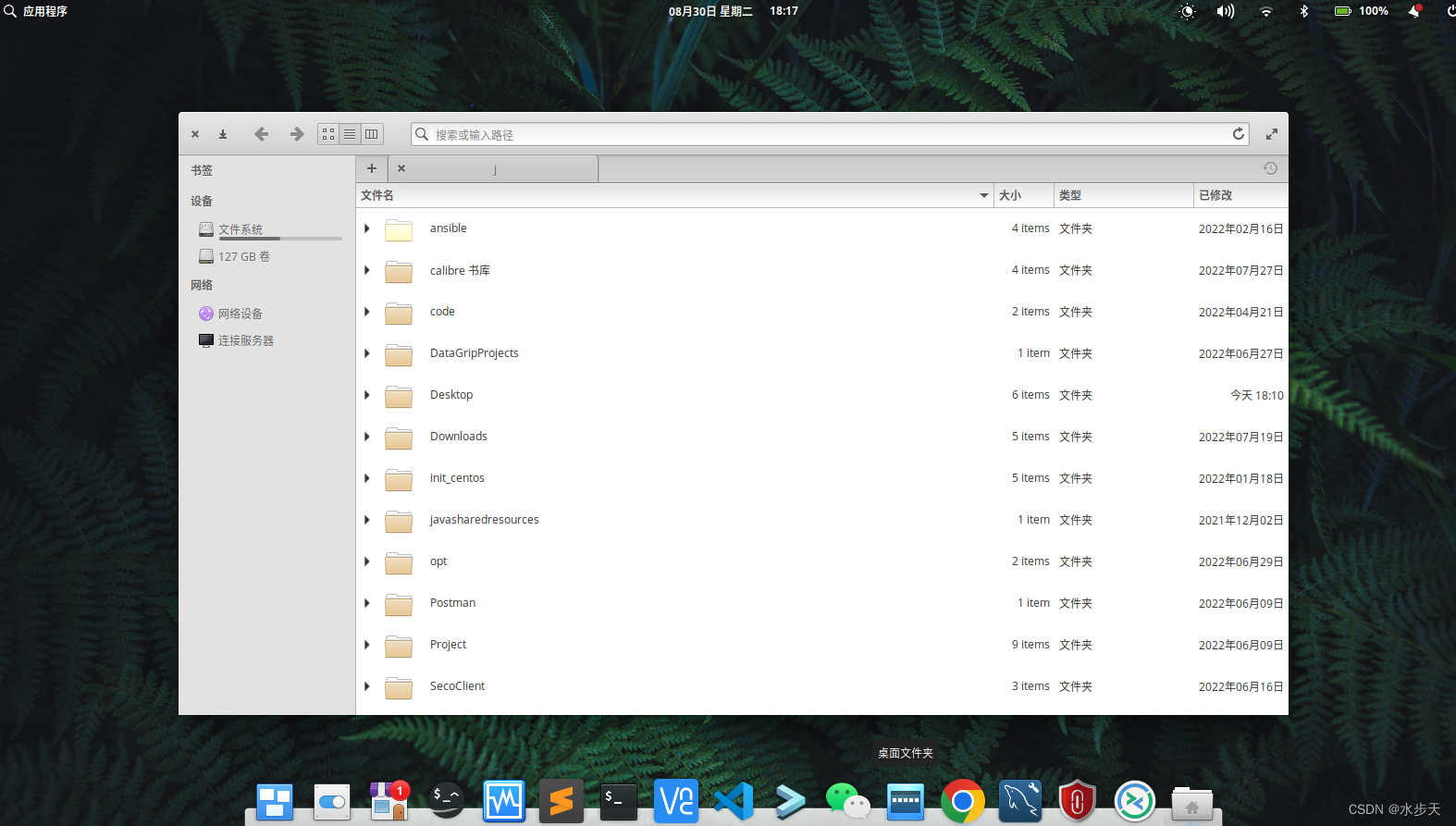The image size is (1456, 826).
Task: Open the Bluetooth indicator
Action: (1304, 11)
